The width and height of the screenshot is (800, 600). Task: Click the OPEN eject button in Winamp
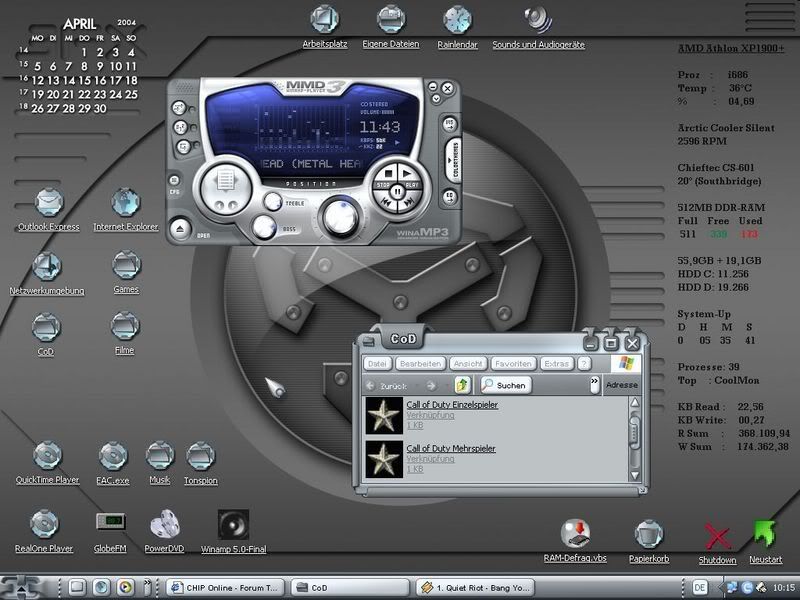[180, 229]
